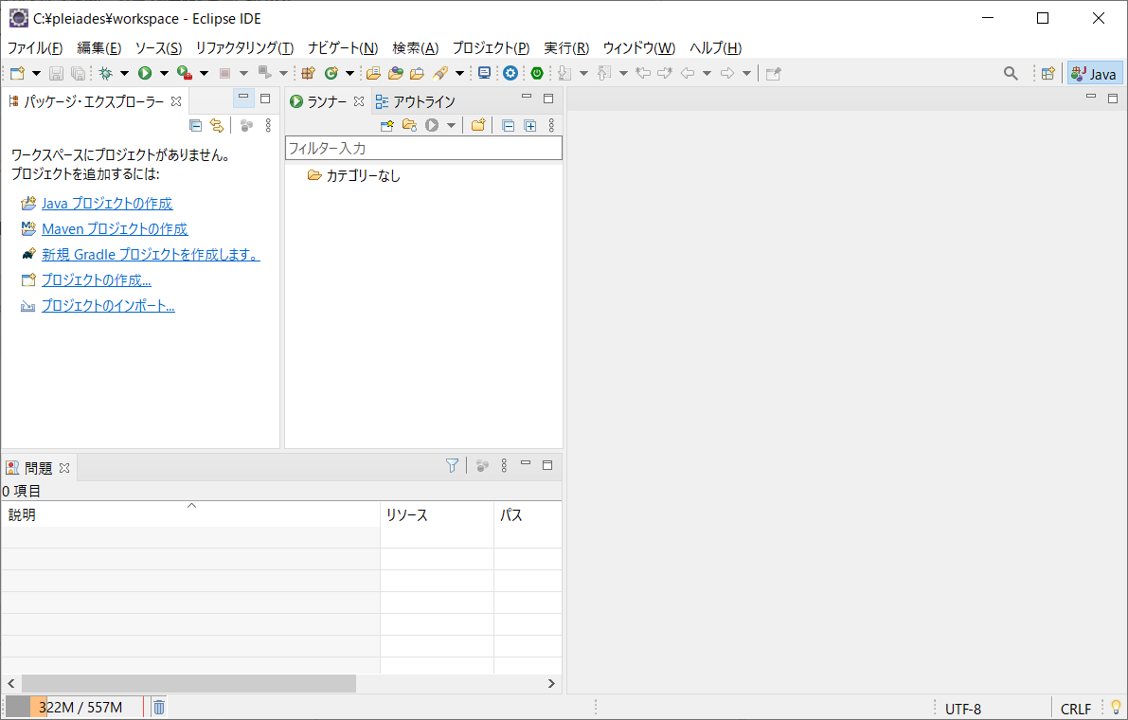Click the フィルター入力 filter field
The image size is (1128, 720).
424,148
